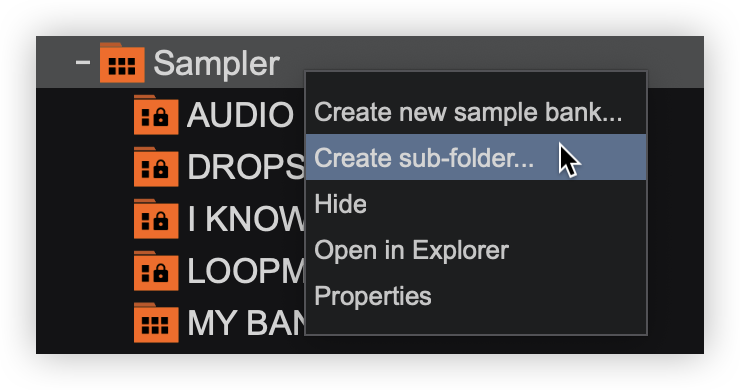Click the MY BAN grid folder icon
The height and width of the screenshot is (390, 740).
click(x=156, y=322)
